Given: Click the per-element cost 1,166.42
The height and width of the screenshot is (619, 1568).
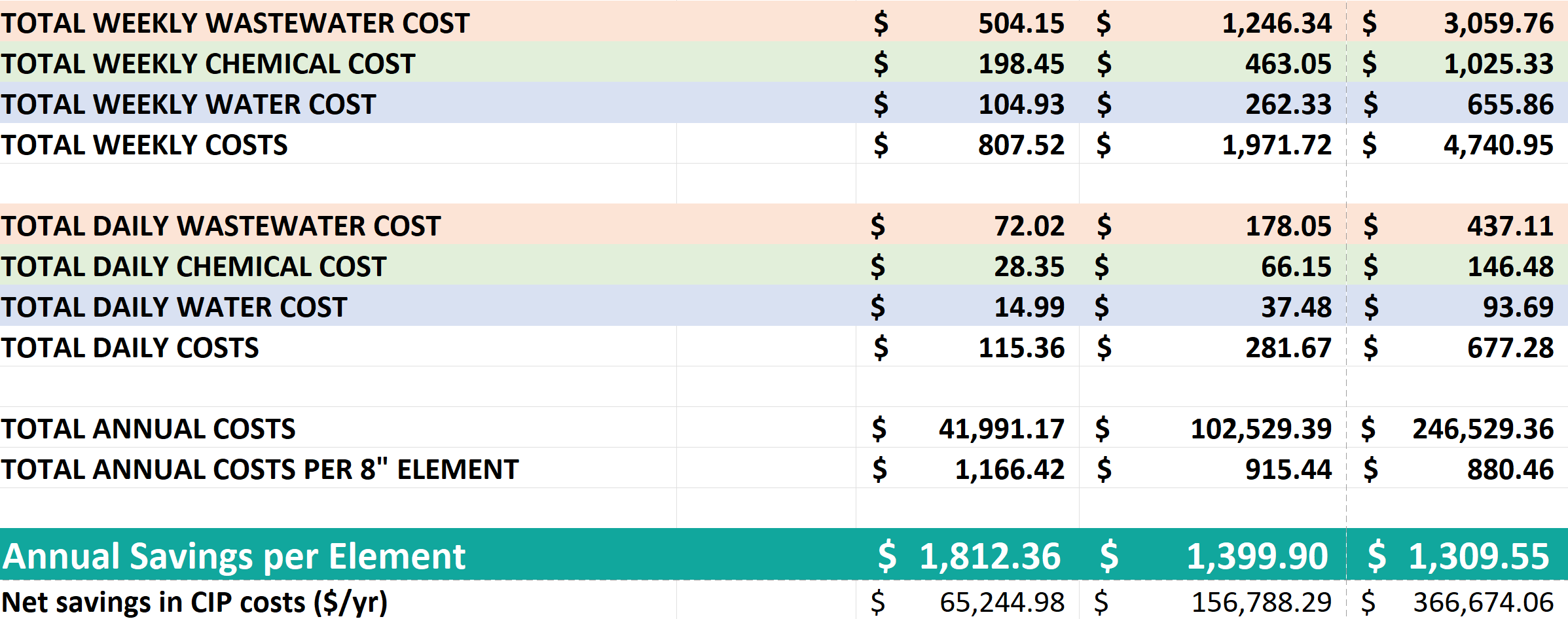Looking at the screenshot, I should 1010,469.
